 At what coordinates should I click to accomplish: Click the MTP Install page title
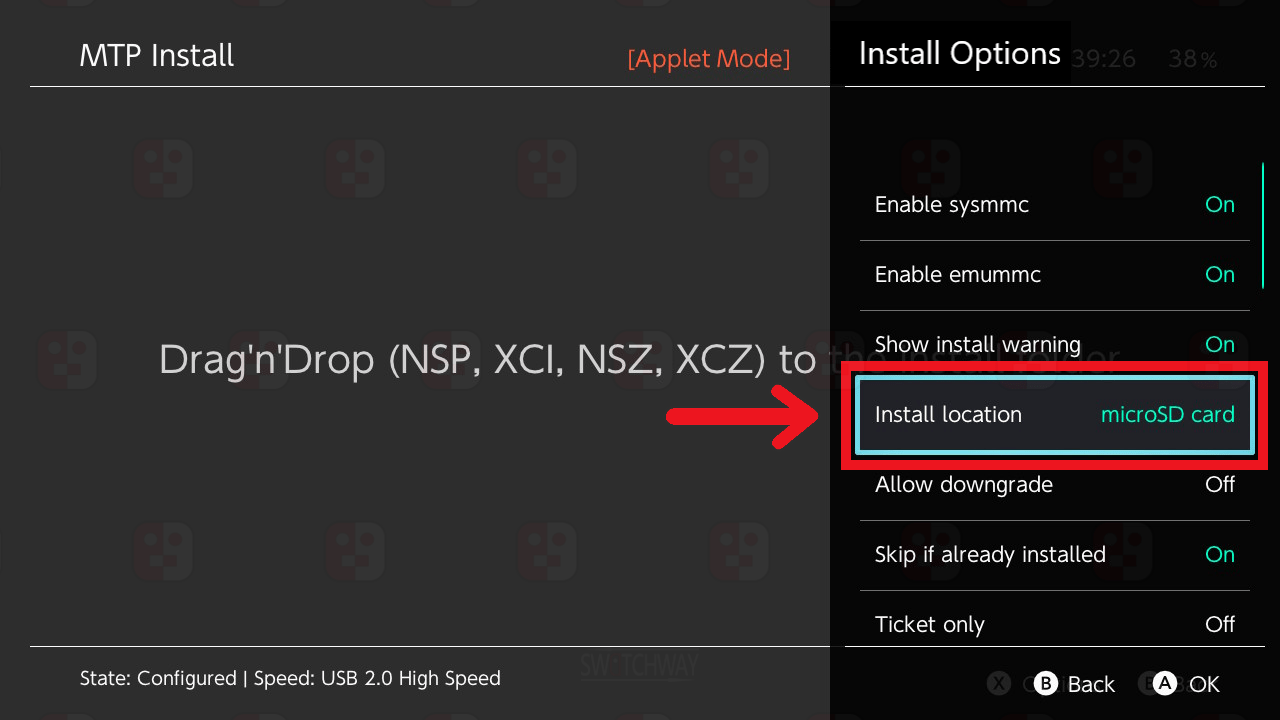click(157, 55)
